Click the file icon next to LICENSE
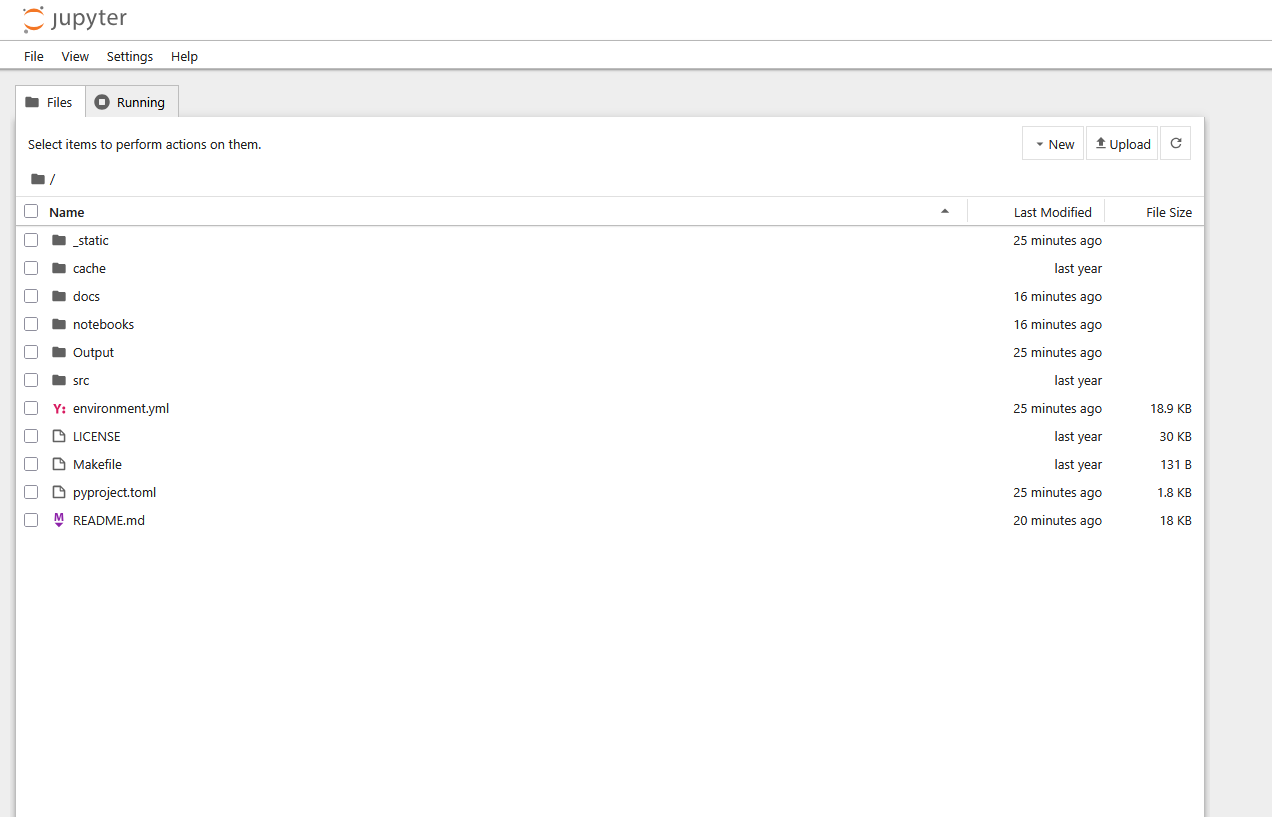This screenshot has height=817, width=1272. coord(58,436)
